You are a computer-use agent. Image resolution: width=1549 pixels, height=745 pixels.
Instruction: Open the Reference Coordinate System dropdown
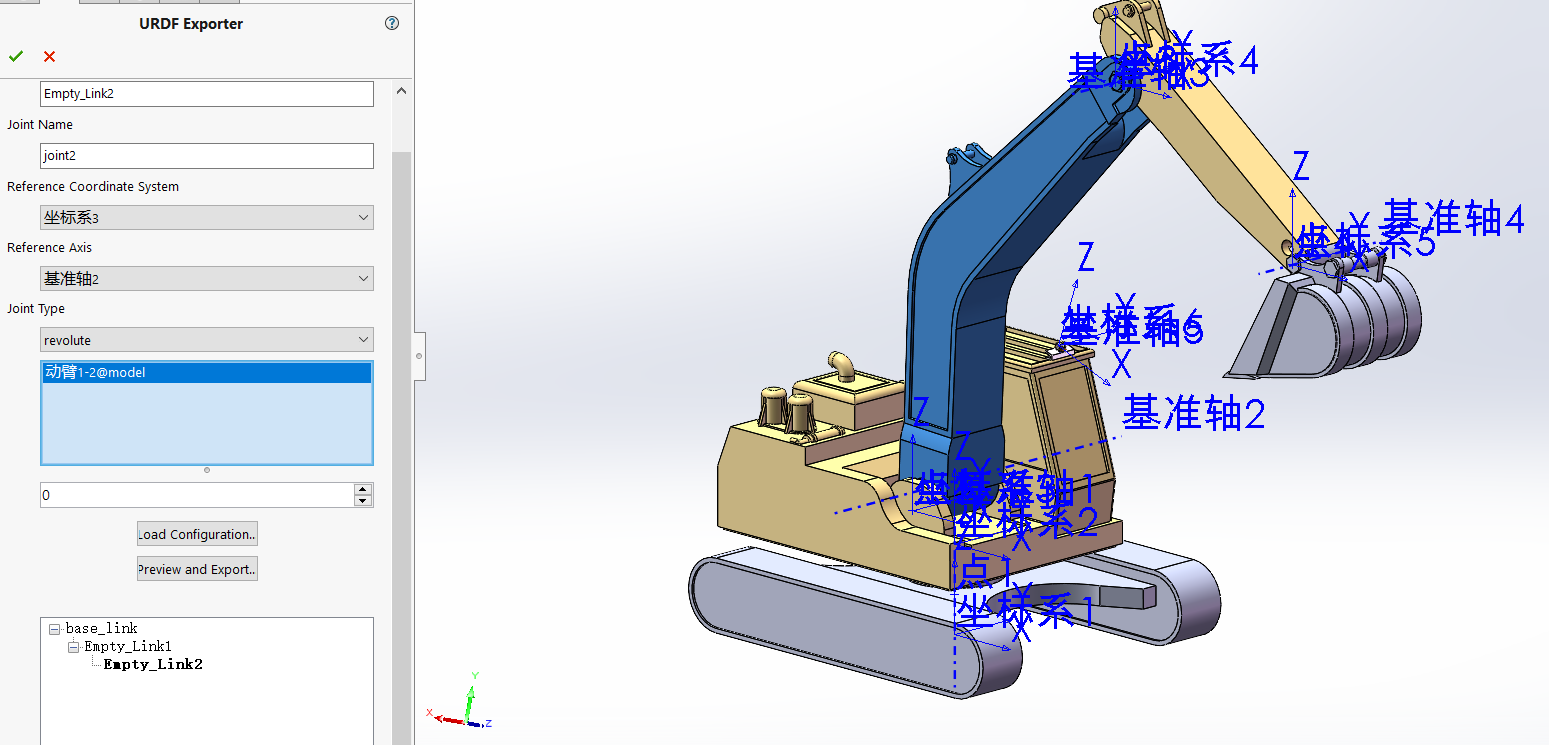(x=207, y=218)
